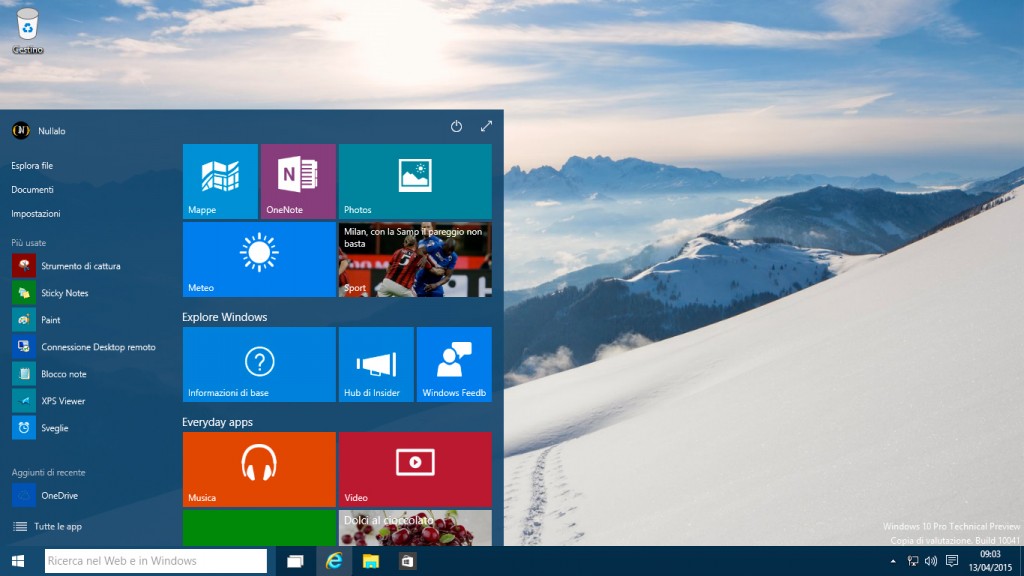
Task: Open Informazioni di base tile
Action: click(x=259, y=364)
